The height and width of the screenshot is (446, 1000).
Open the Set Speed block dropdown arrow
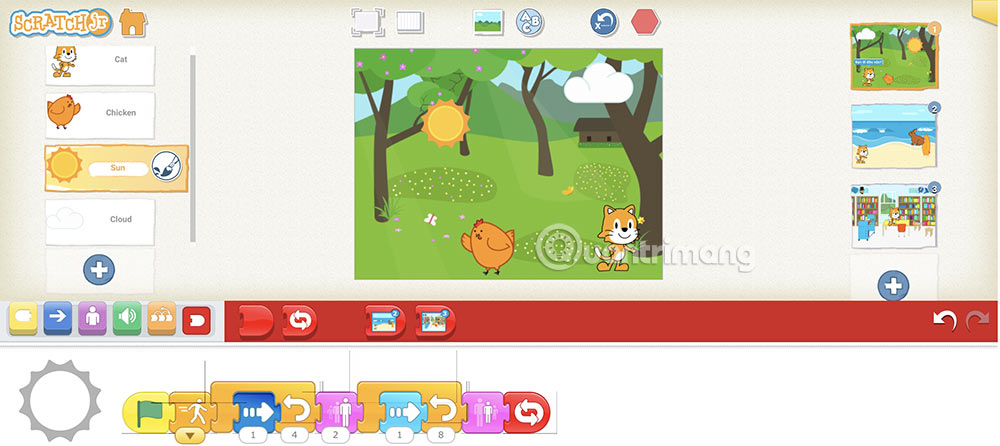point(190,436)
